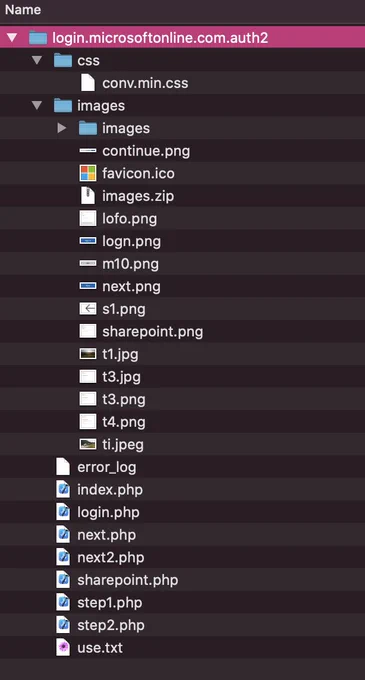Click the error_log document icon
This screenshot has height=680, width=365.
[63, 467]
